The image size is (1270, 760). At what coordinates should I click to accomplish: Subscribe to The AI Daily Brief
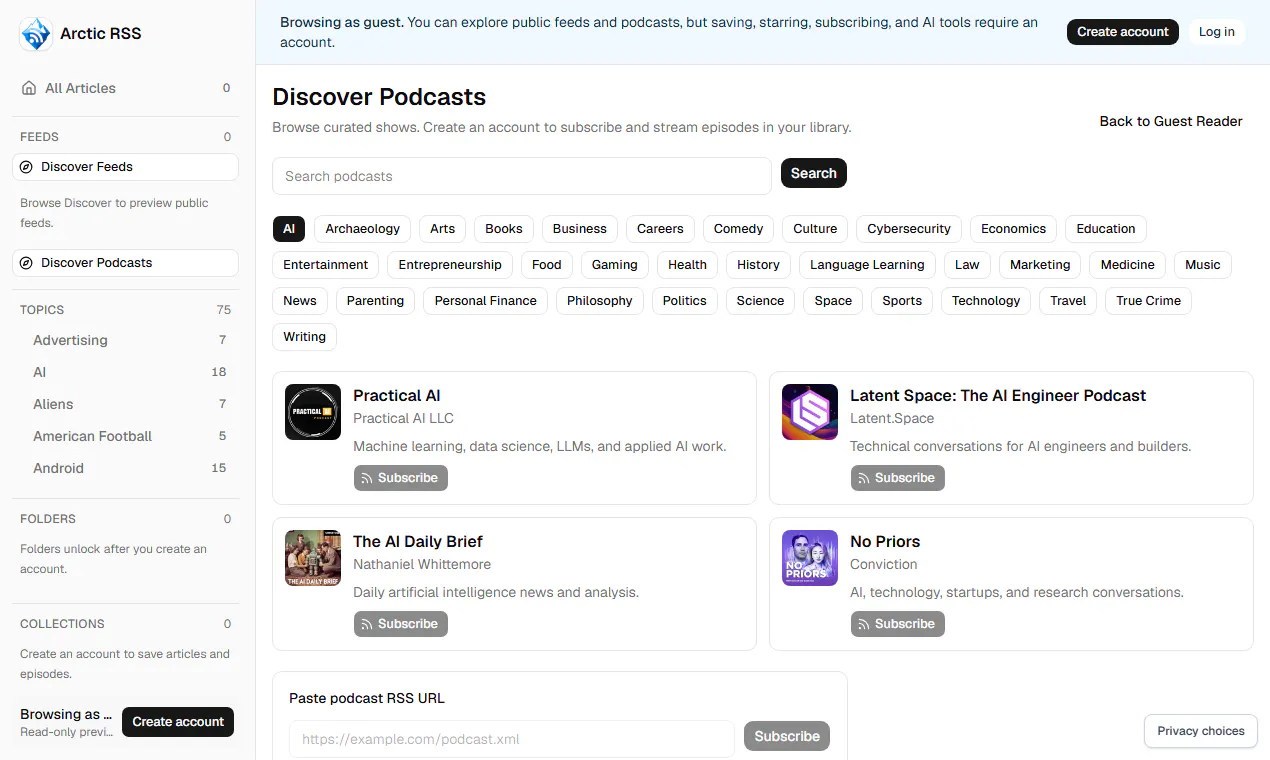[x=400, y=624]
